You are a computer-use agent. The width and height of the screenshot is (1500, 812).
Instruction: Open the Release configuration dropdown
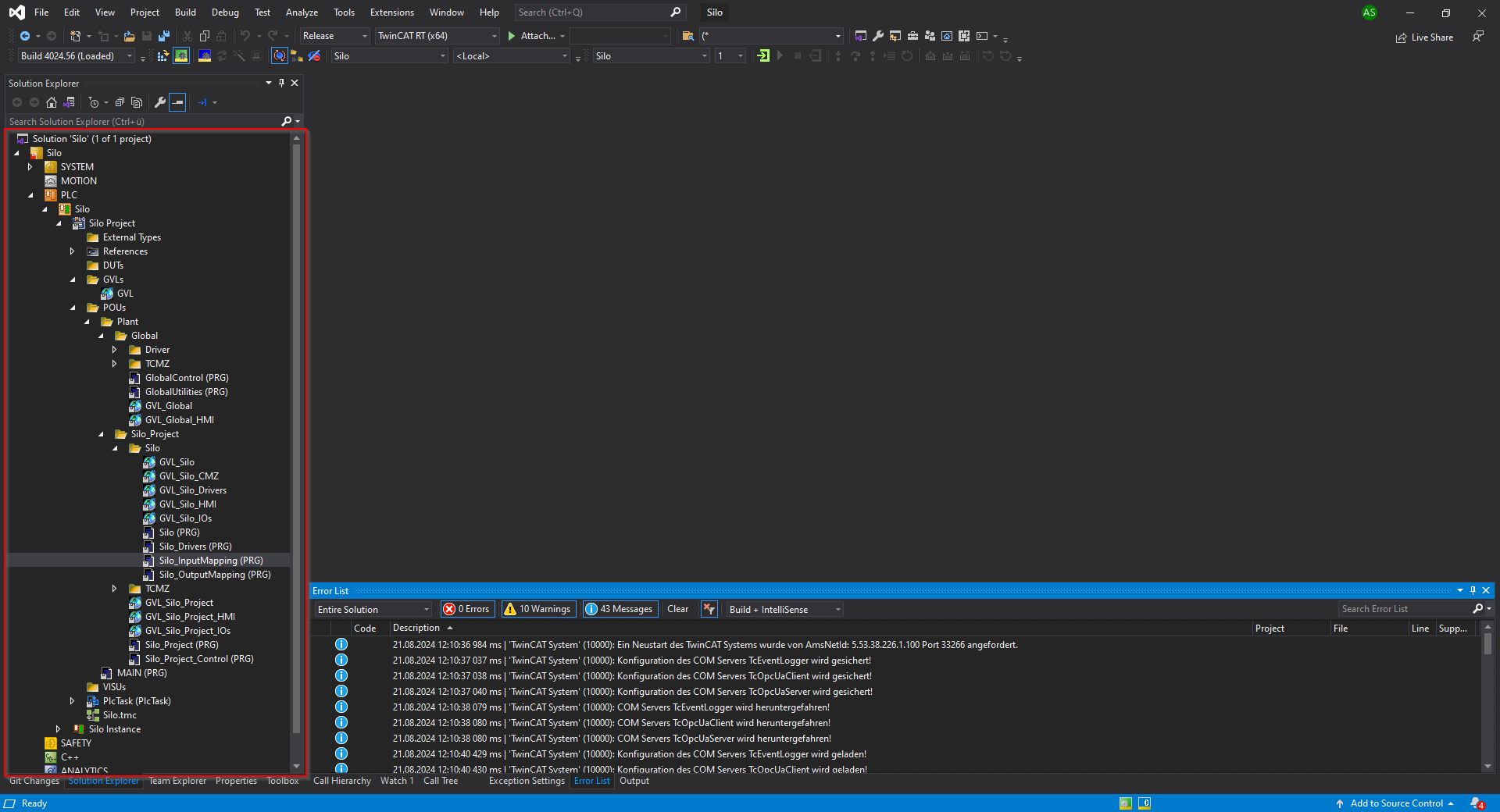click(x=334, y=36)
